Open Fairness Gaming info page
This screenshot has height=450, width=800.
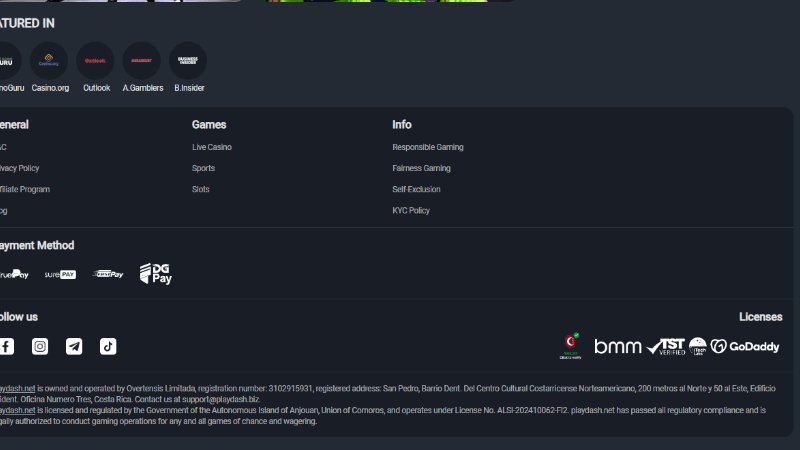(x=421, y=168)
